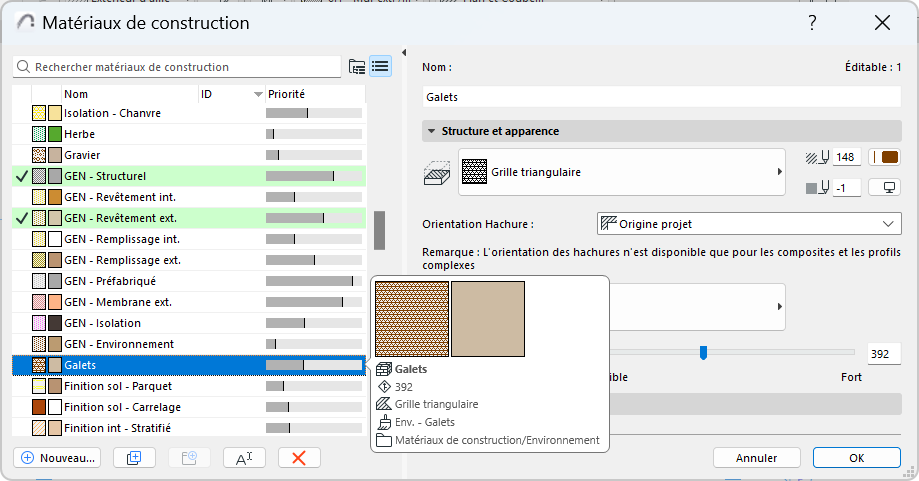
Task: Sort list by Nom column header
Action: tap(130, 94)
